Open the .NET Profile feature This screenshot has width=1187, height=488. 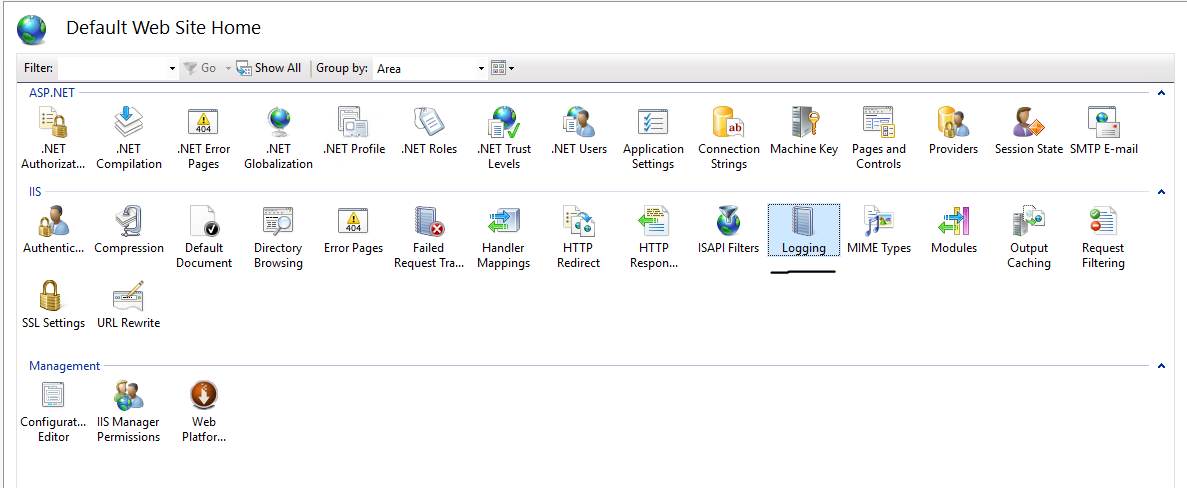click(x=354, y=132)
